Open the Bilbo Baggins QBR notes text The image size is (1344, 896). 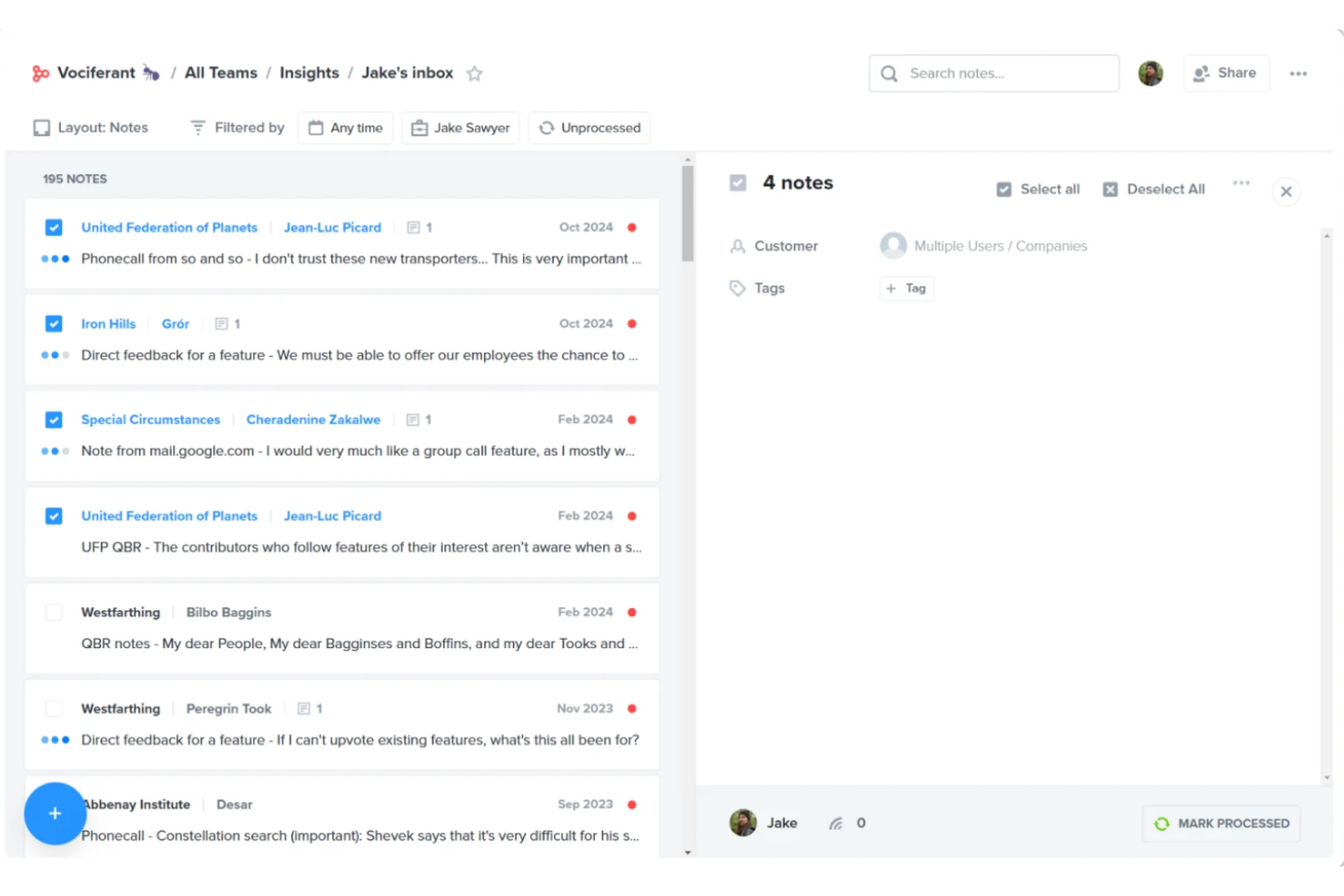pyautogui.click(x=360, y=644)
